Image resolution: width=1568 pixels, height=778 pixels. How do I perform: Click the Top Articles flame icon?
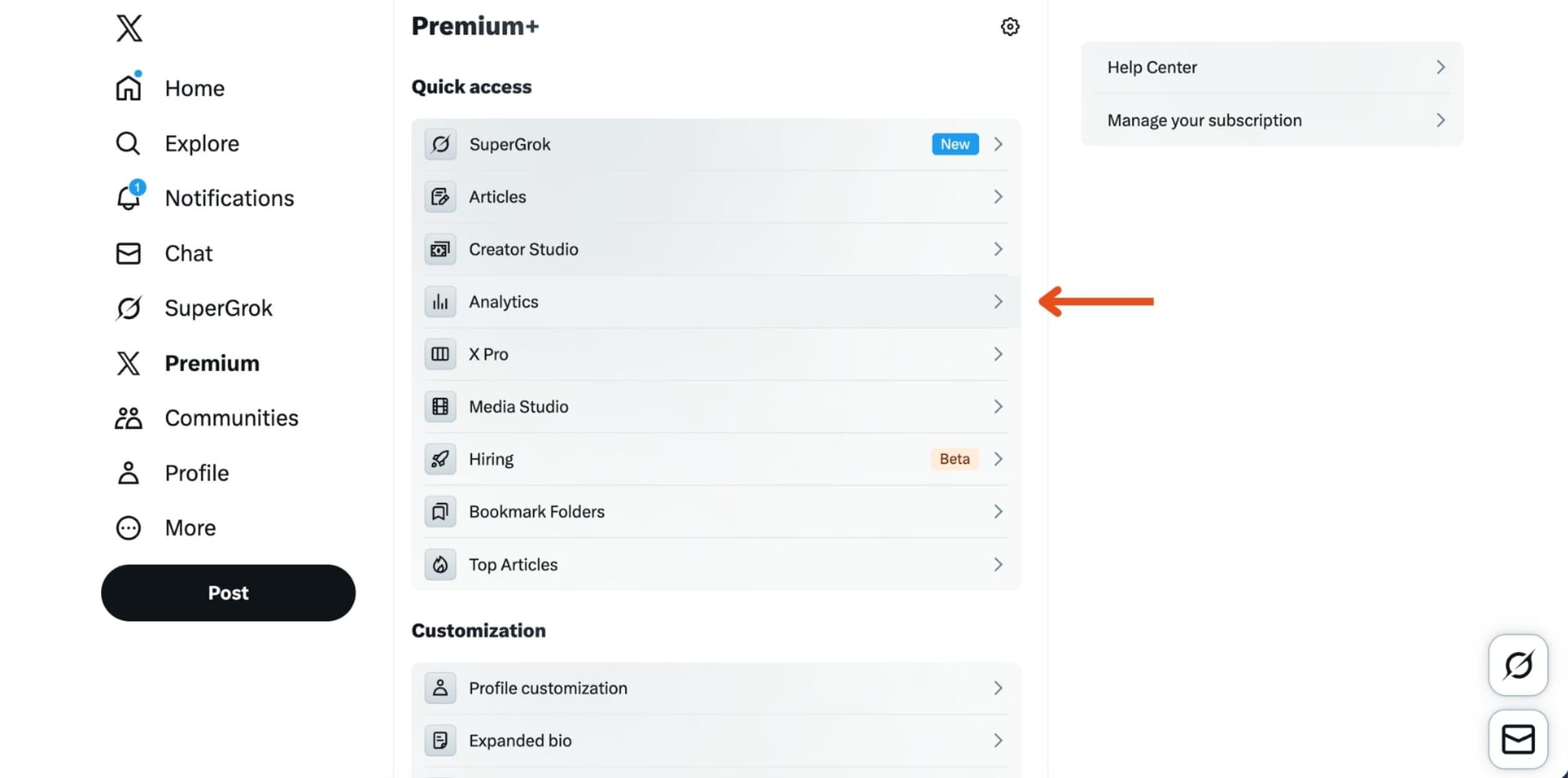[x=441, y=565]
